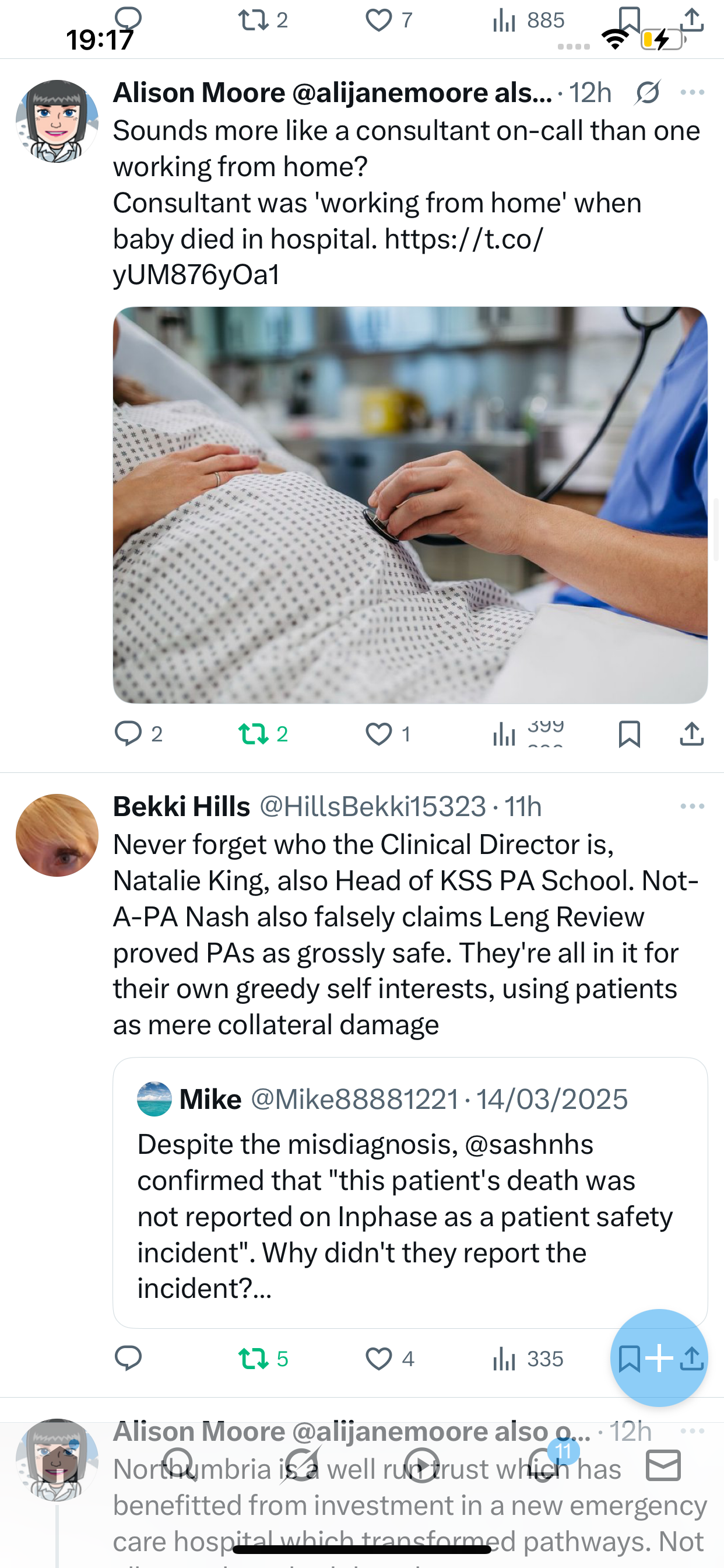724x1568 pixels.
Task: Open Grok explain icon on Alison Moore's tweet
Action: point(647,93)
